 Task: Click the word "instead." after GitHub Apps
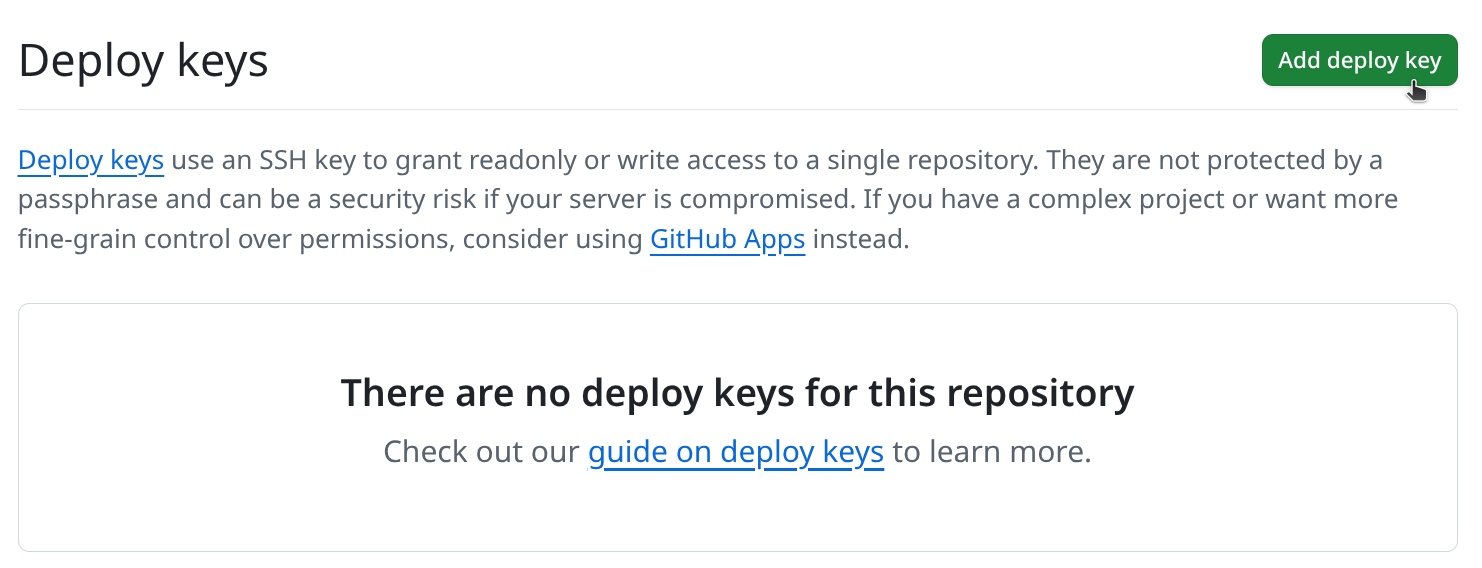(x=861, y=240)
